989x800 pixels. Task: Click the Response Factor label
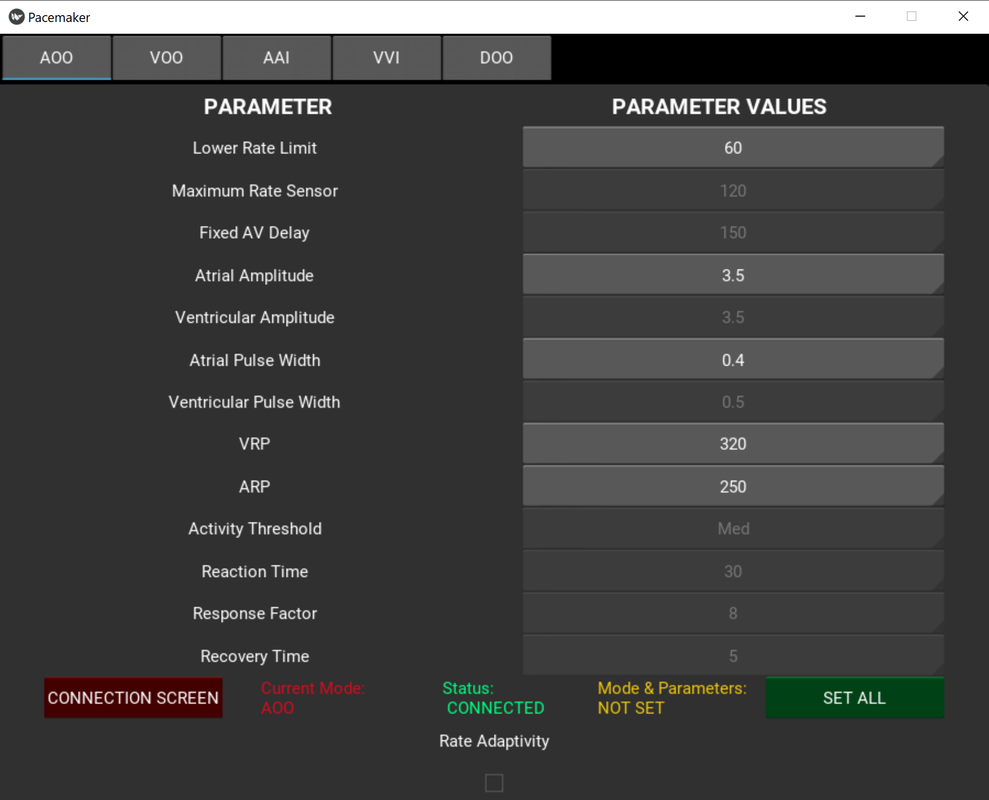pos(255,613)
